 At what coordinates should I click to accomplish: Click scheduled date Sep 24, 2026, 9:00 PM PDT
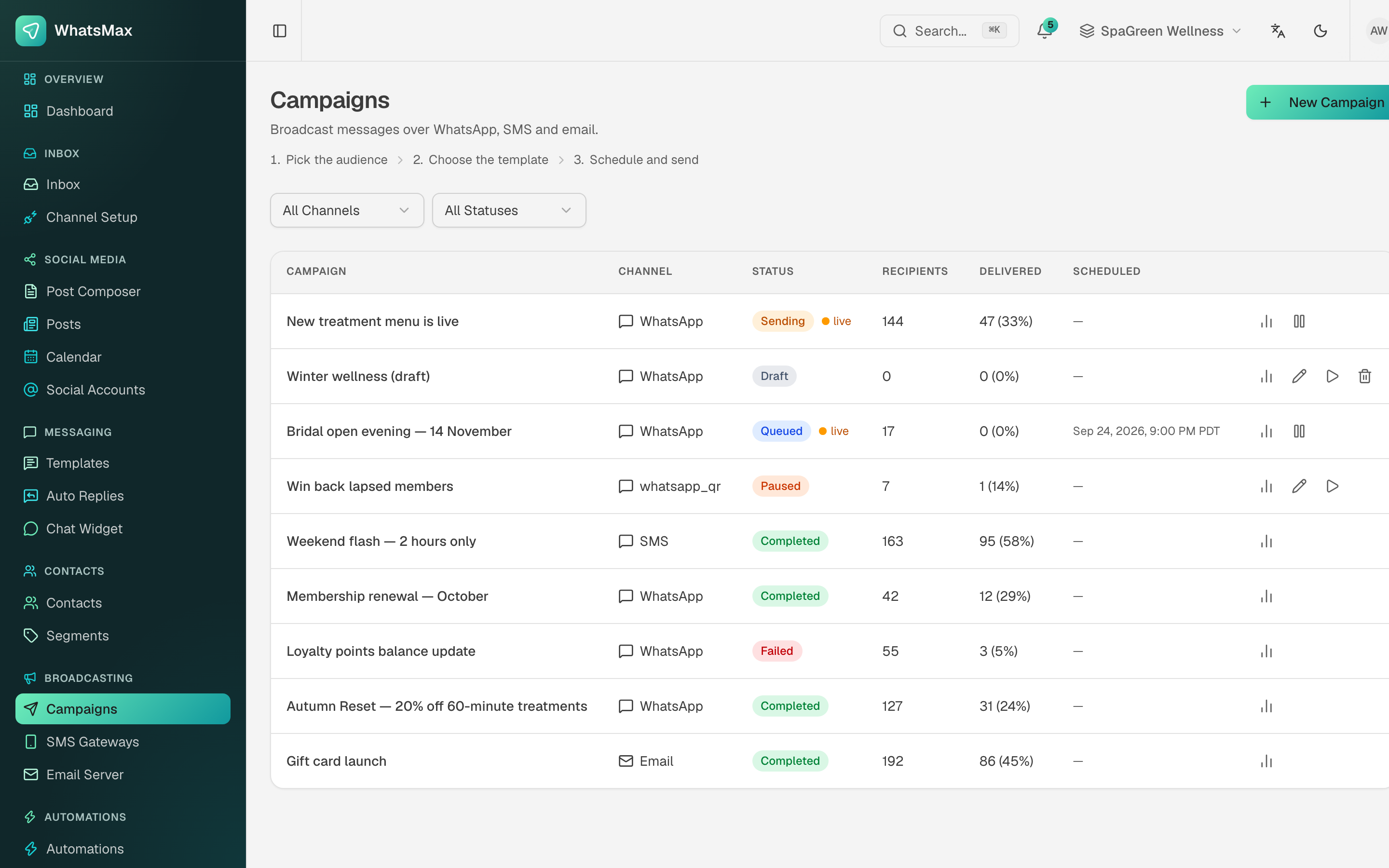pyautogui.click(x=1145, y=431)
